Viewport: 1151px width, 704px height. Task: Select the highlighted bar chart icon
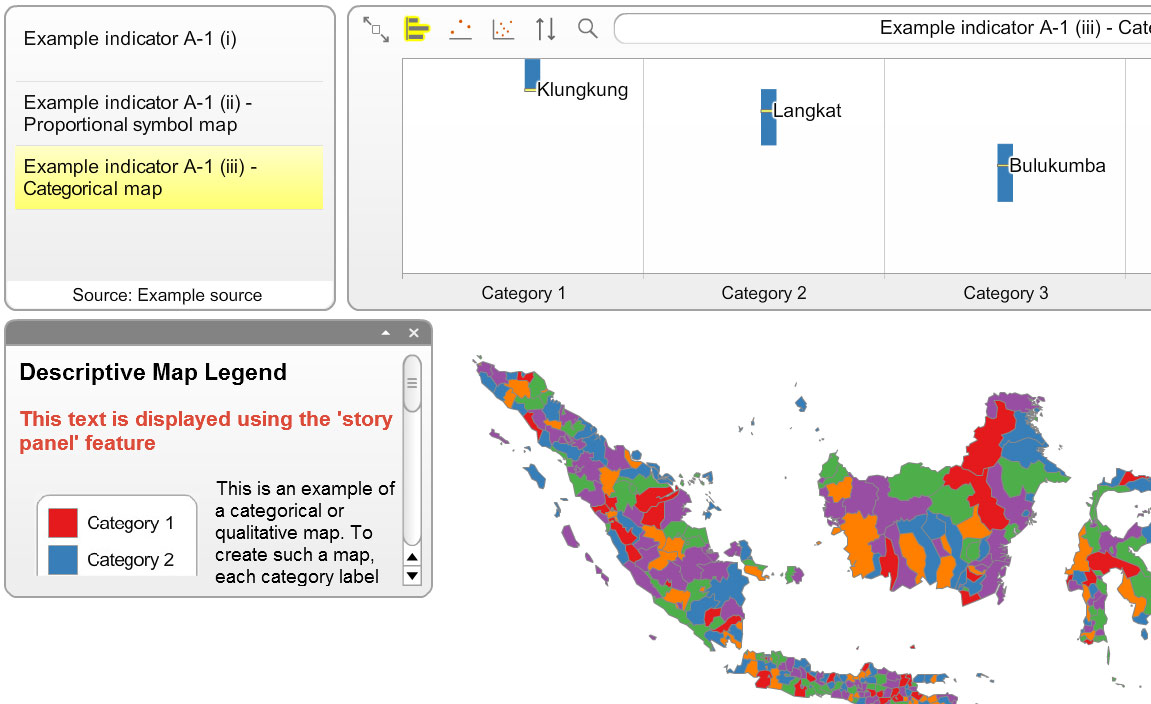coord(417,29)
